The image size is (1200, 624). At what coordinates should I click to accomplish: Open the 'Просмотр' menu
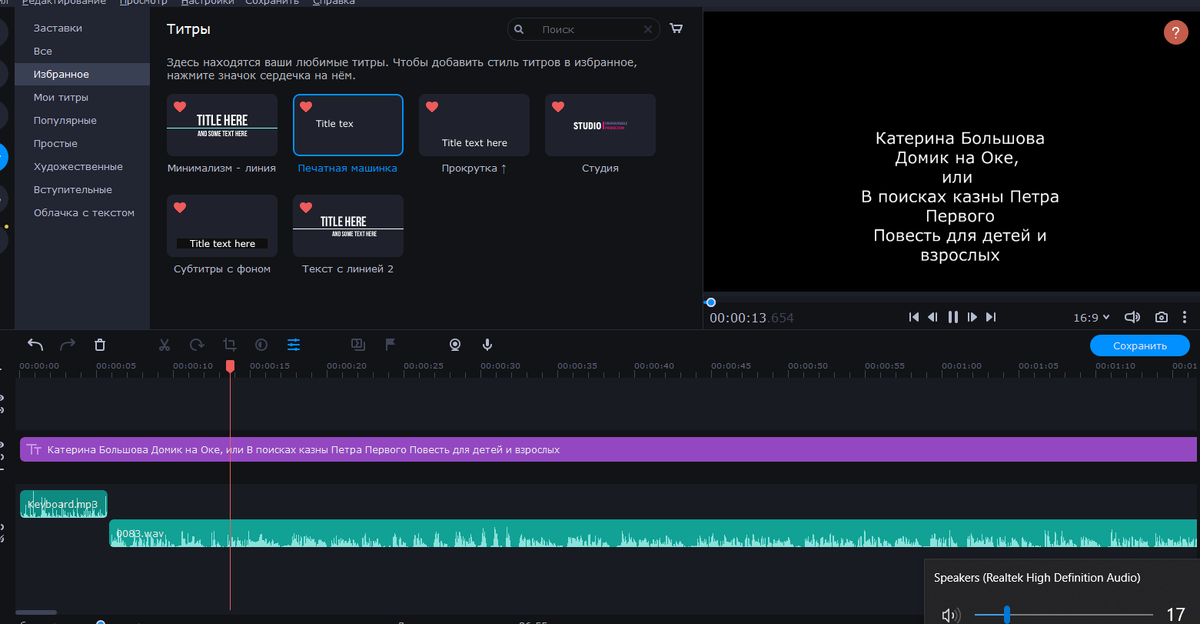tap(144, 3)
